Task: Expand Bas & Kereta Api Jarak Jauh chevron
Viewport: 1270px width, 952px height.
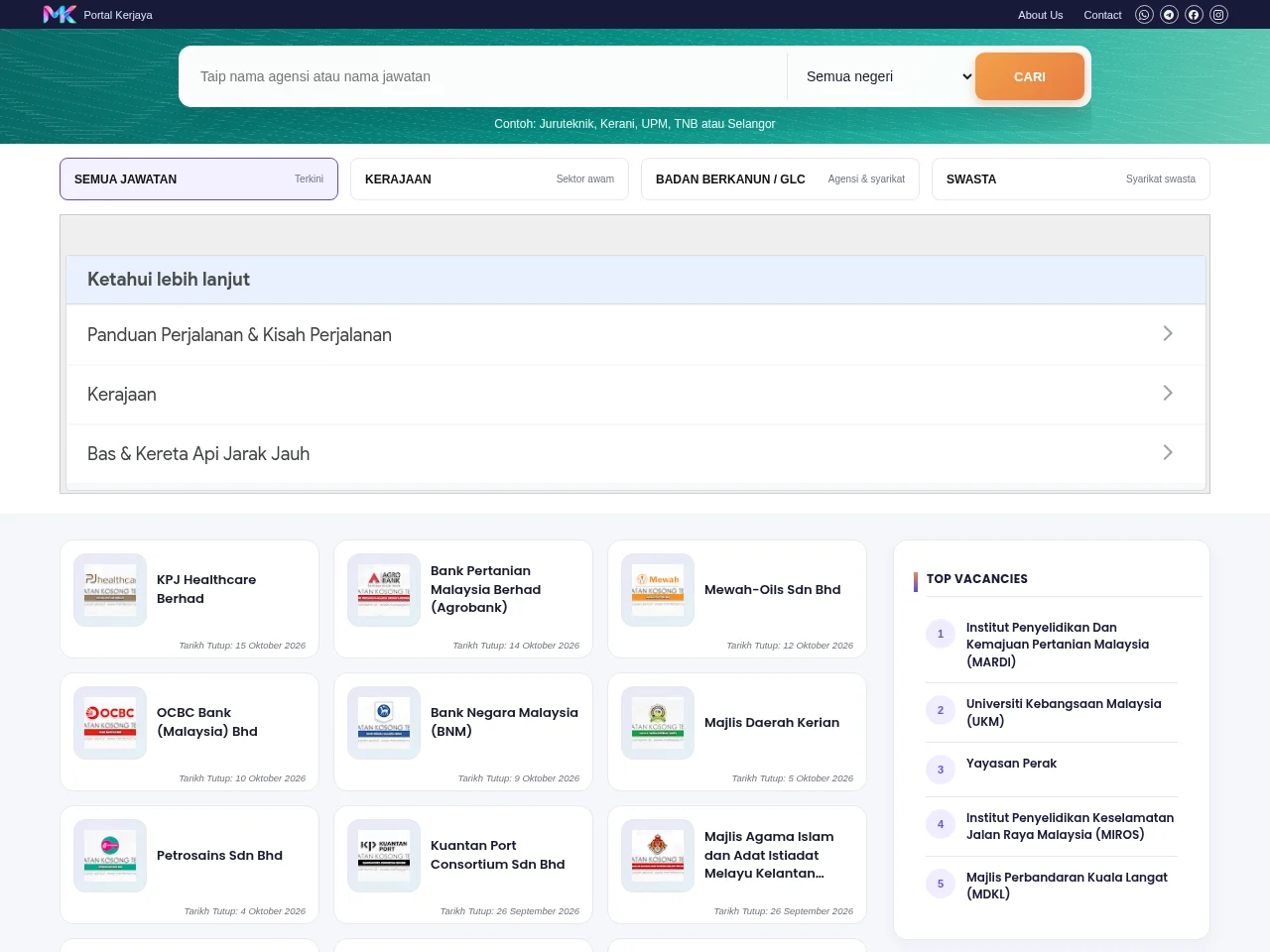Action: (1168, 453)
